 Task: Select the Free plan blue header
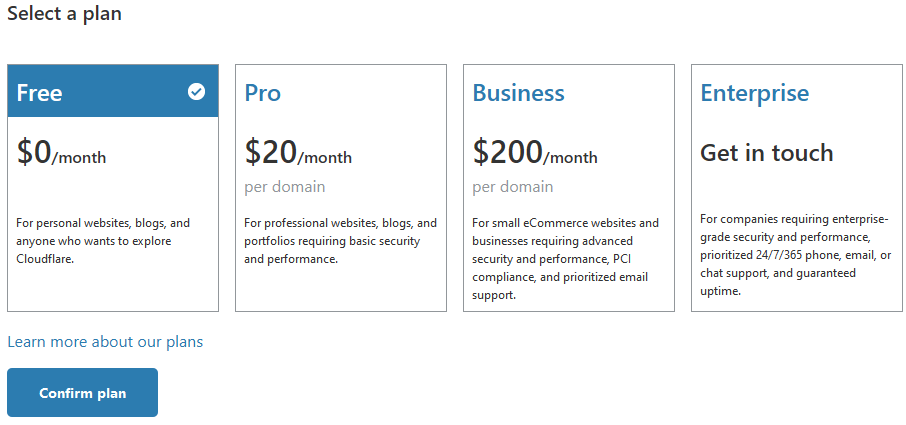coord(100,92)
